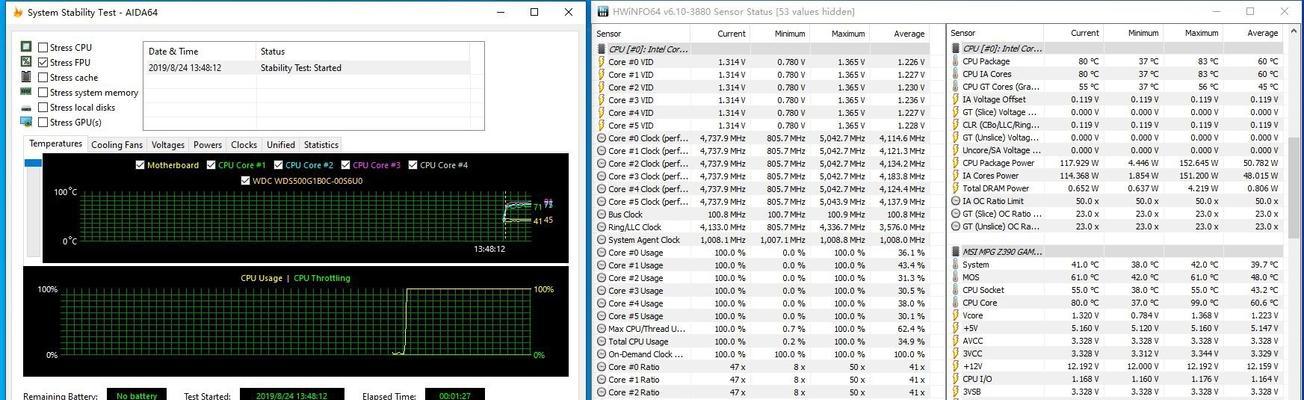1304x400 pixels.
Task: Click the lightning icon beside +12V
Action: (x=955, y=366)
